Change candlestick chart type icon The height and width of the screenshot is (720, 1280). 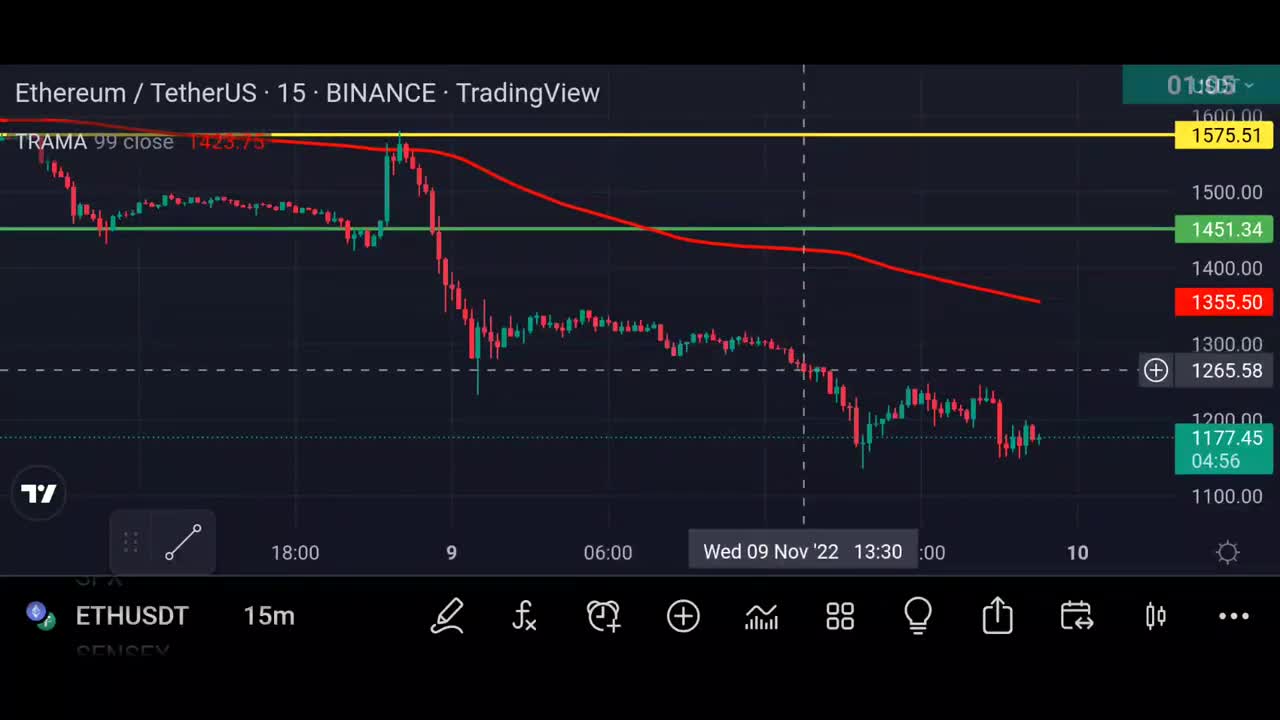point(1155,616)
